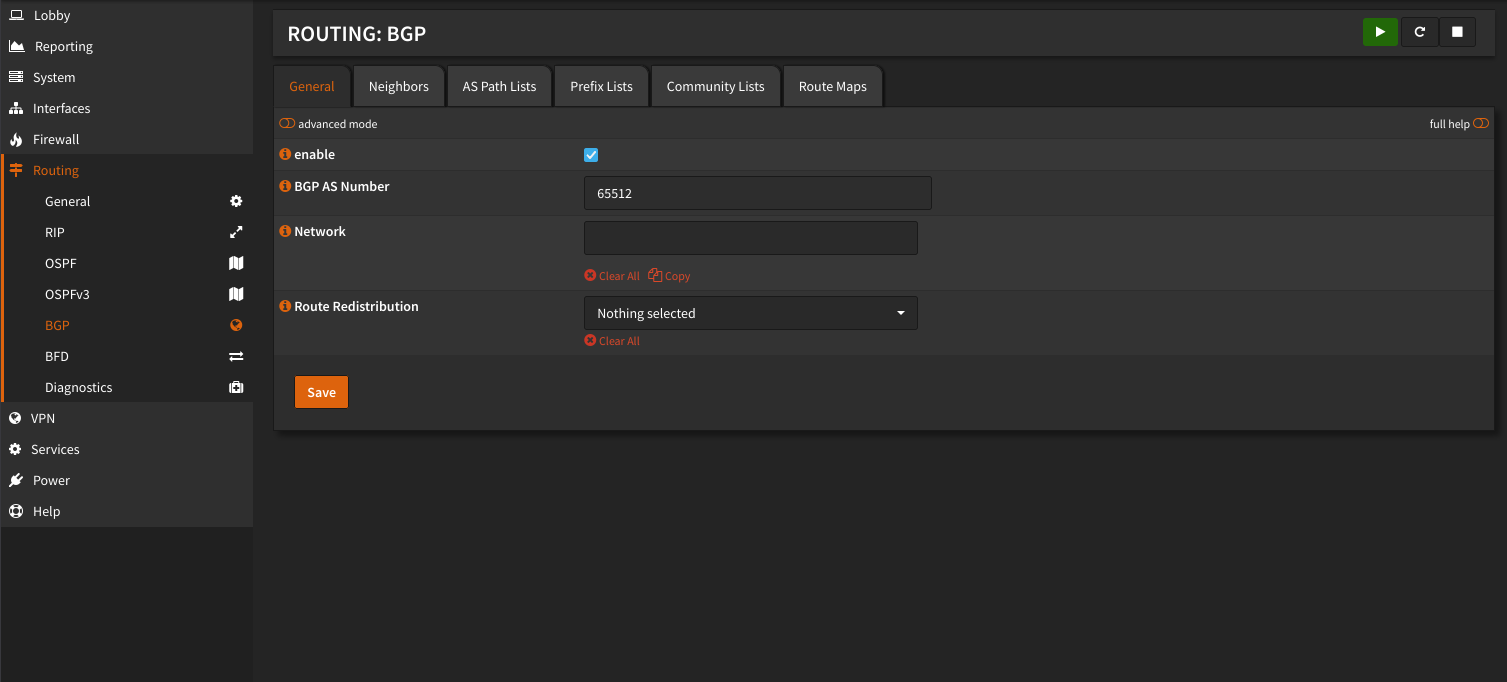Viewport: 1507px width, 682px height.
Task: Click the info icon next to Route Redistribution
Action: (x=285, y=306)
